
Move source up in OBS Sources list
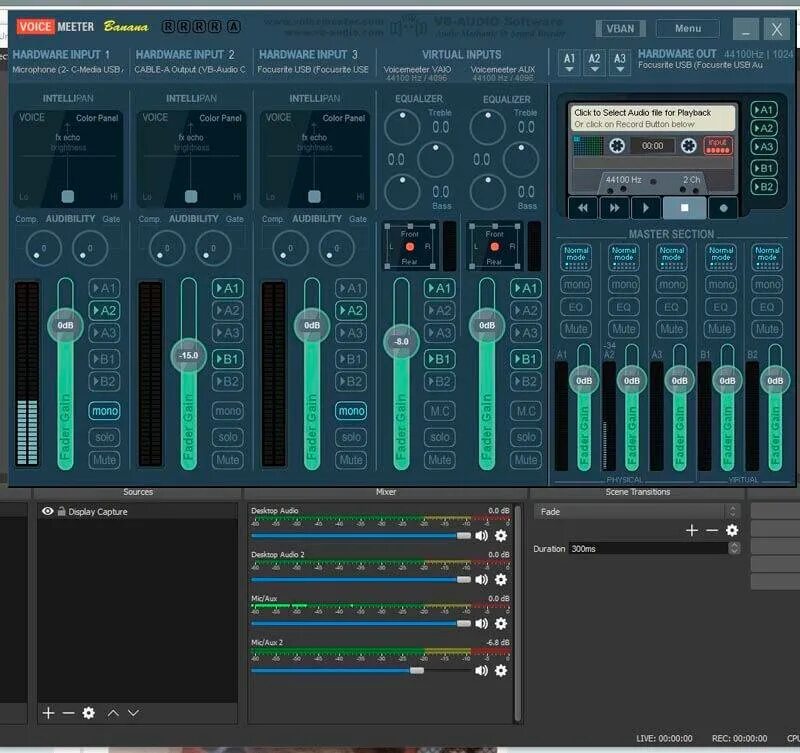pos(113,713)
